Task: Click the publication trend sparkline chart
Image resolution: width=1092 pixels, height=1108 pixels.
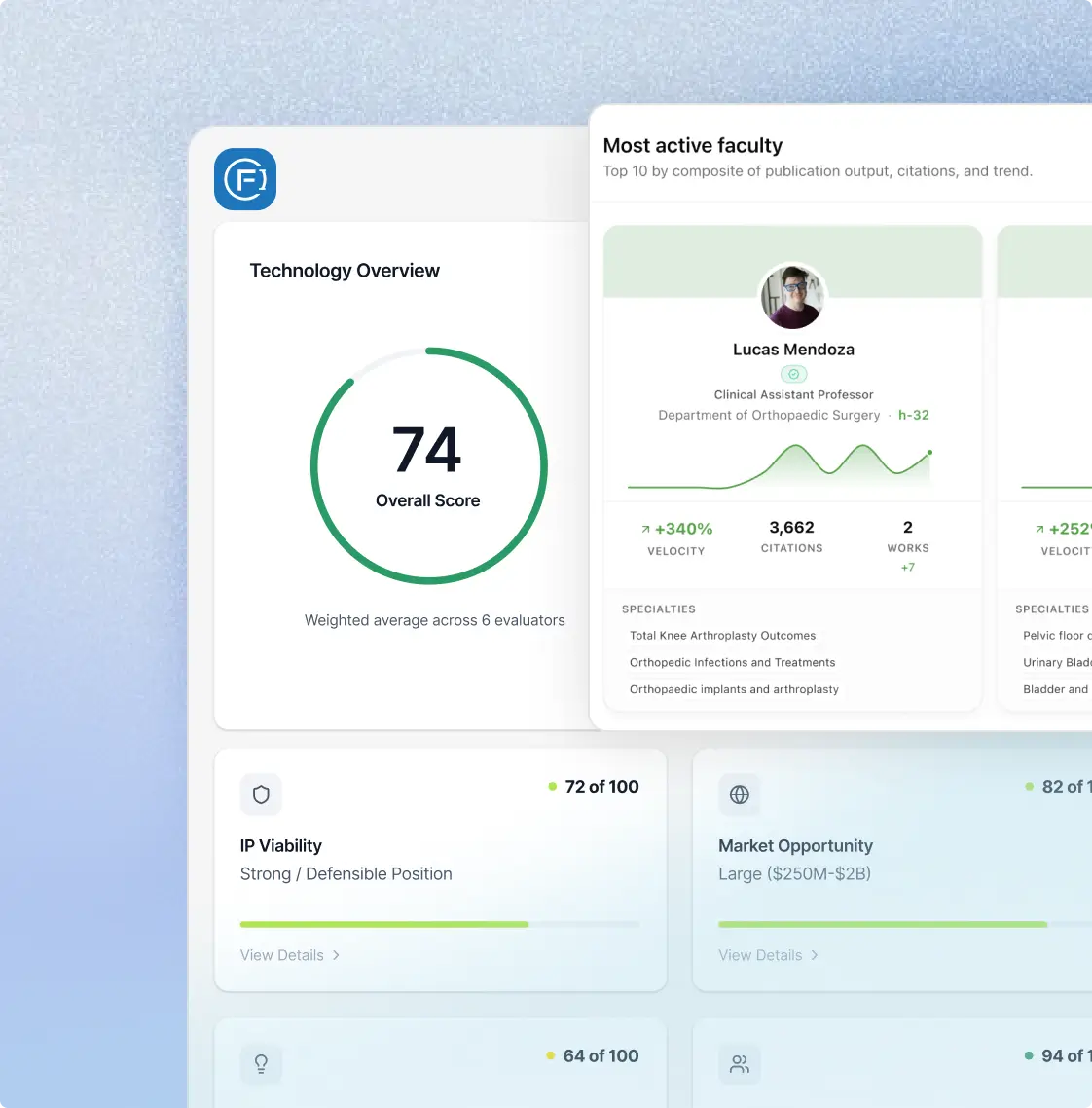Action: pos(780,466)
